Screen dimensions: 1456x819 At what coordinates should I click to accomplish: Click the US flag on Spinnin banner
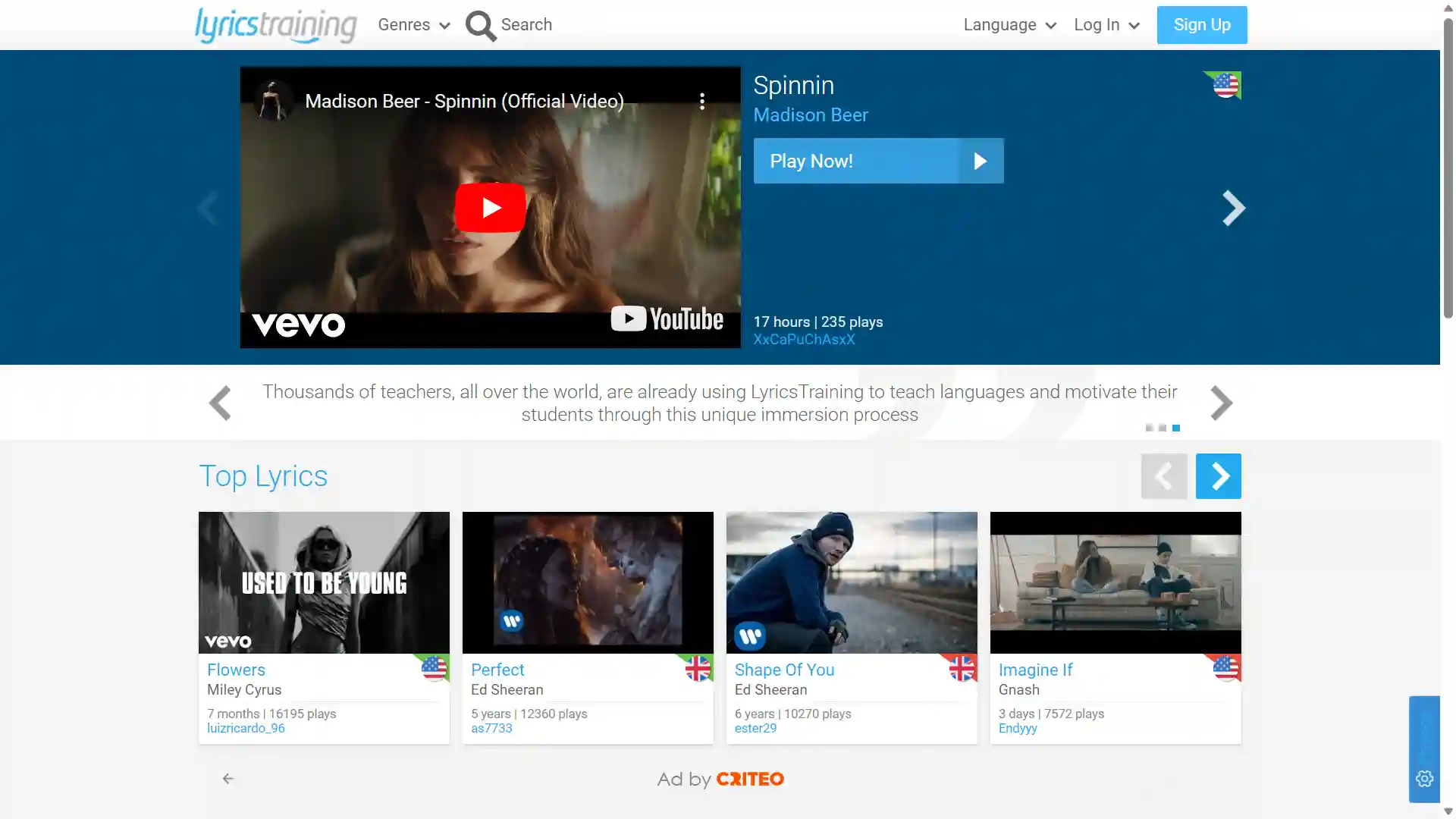coord(1225,85)
